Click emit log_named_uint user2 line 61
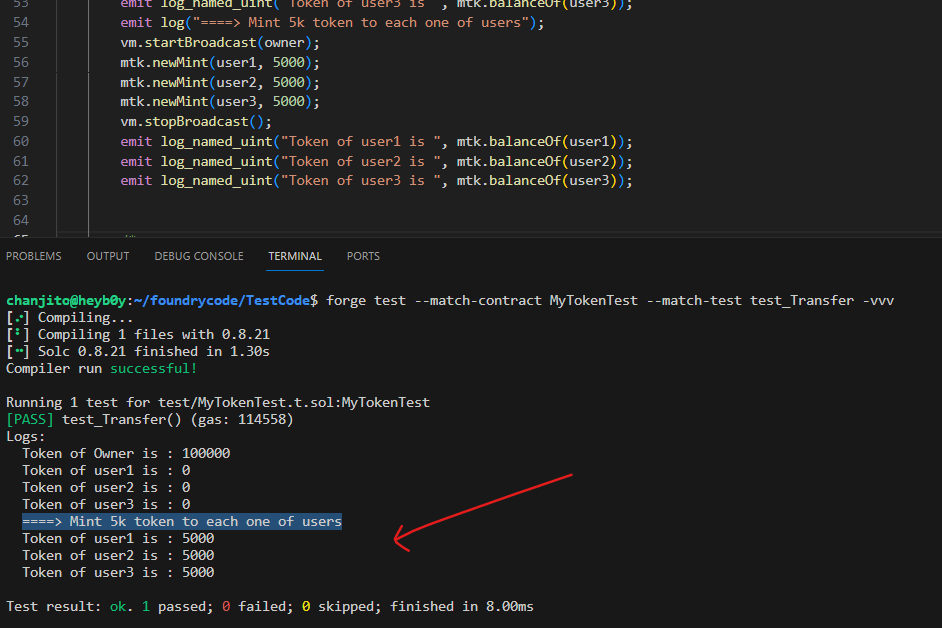This screenshot has width=942, height=628. pyautogui.click(x=376, y=161)
